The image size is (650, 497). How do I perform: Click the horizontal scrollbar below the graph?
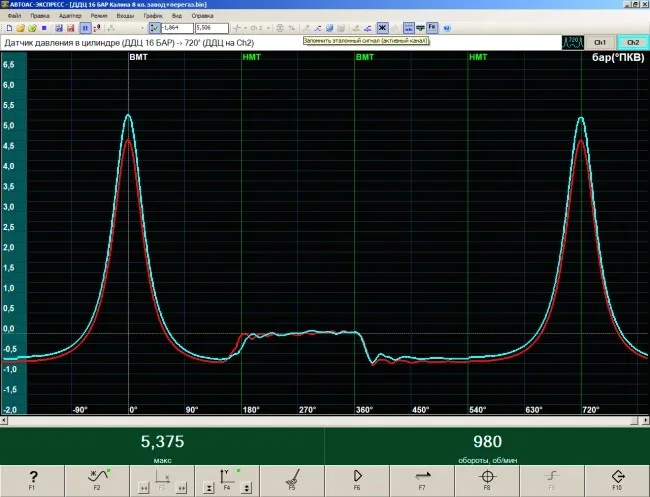[325, 421]
